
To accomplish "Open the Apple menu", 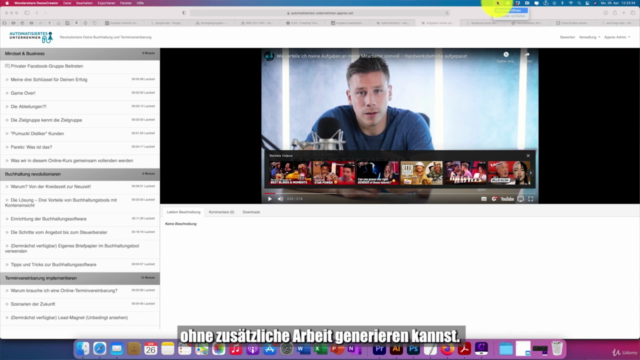I will point(7,3).
